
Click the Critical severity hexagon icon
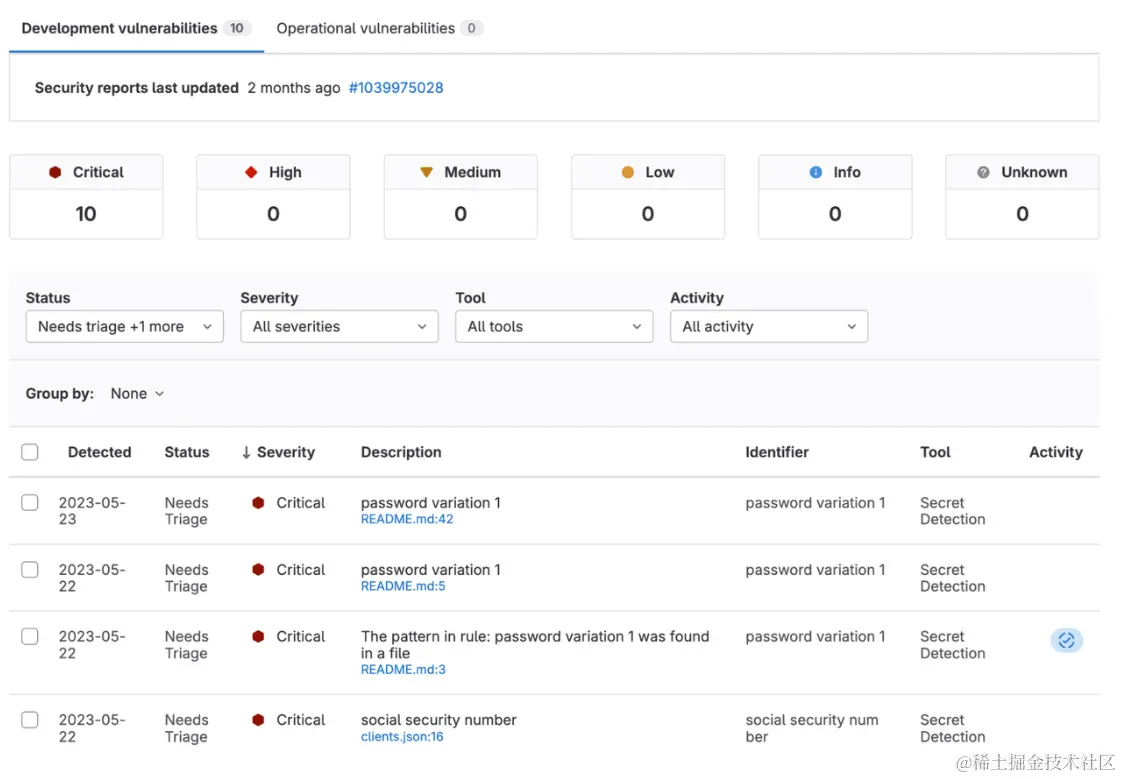click(55, 172)
